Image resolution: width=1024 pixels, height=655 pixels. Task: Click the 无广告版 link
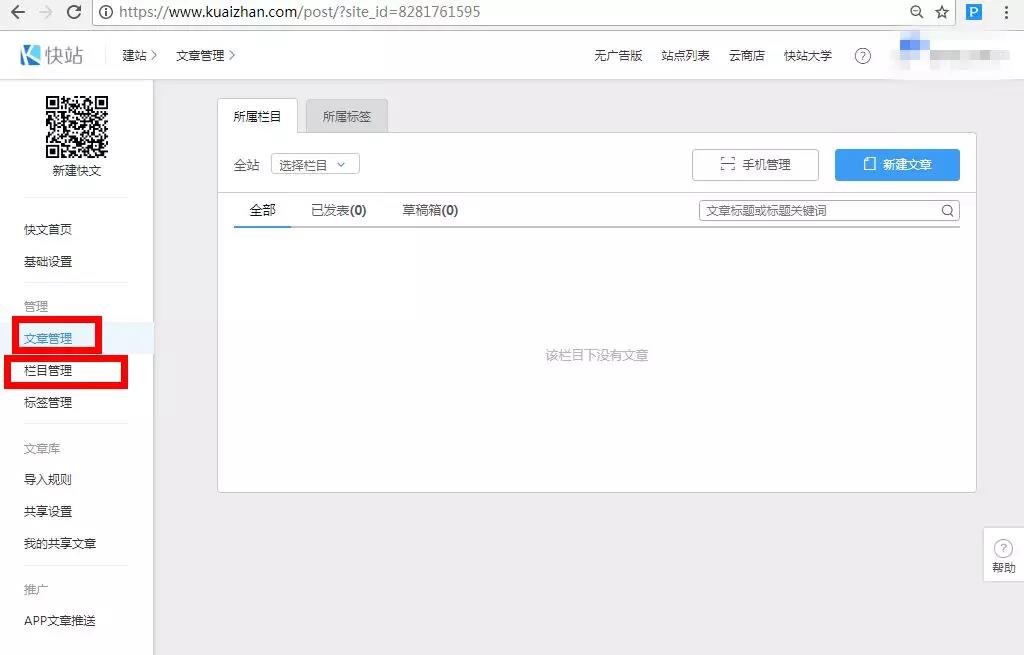point(620,56)
